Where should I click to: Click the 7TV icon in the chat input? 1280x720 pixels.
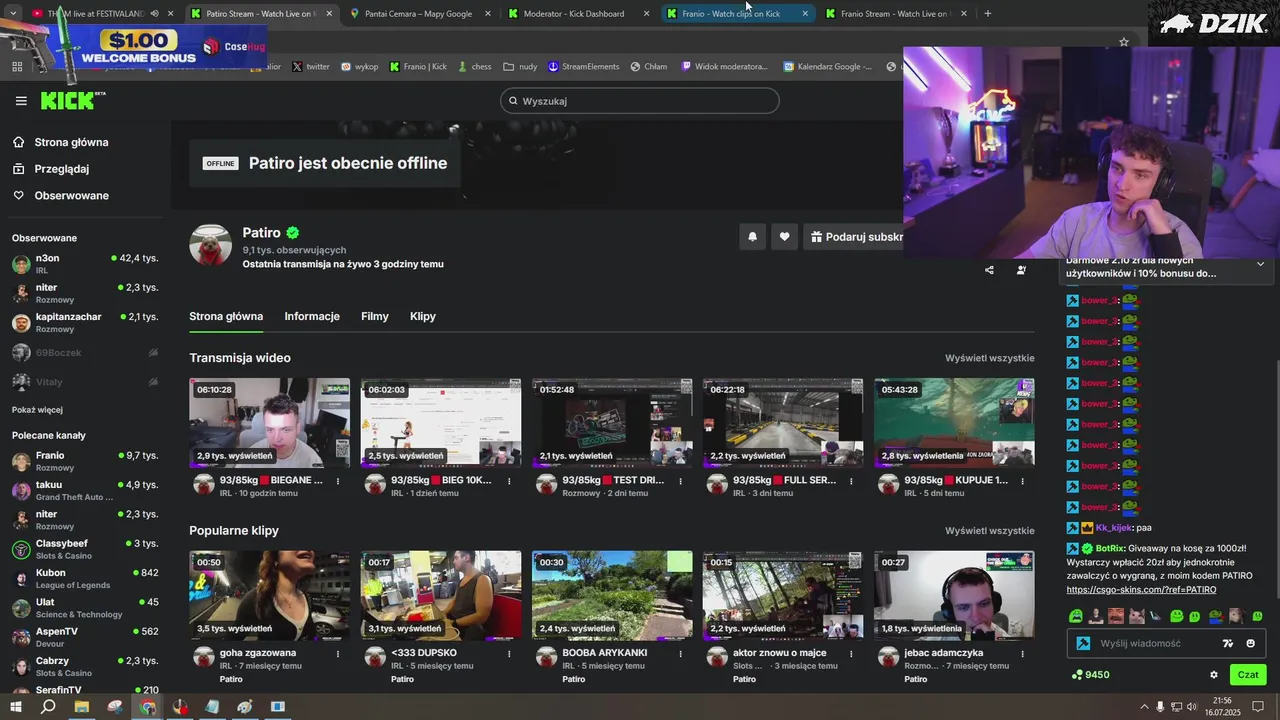[x=1228, y=643]
